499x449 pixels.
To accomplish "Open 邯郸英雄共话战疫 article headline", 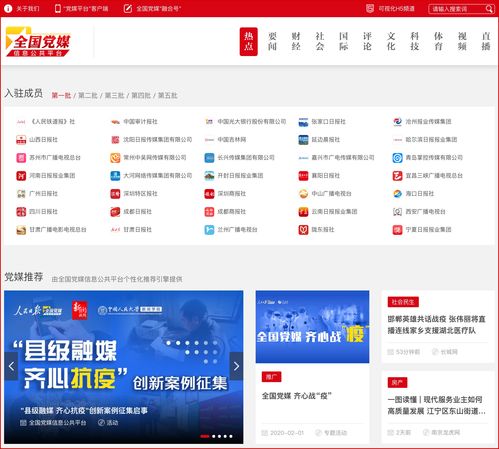I will (x=436, y=325).
